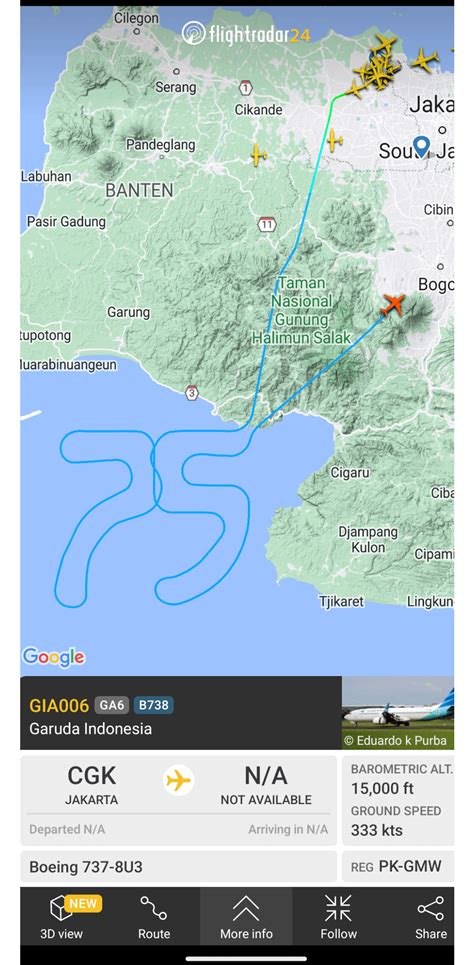This screenshot has width=474, height=965.
Task: Tap the Google logo on map
Action: (54, 657)
